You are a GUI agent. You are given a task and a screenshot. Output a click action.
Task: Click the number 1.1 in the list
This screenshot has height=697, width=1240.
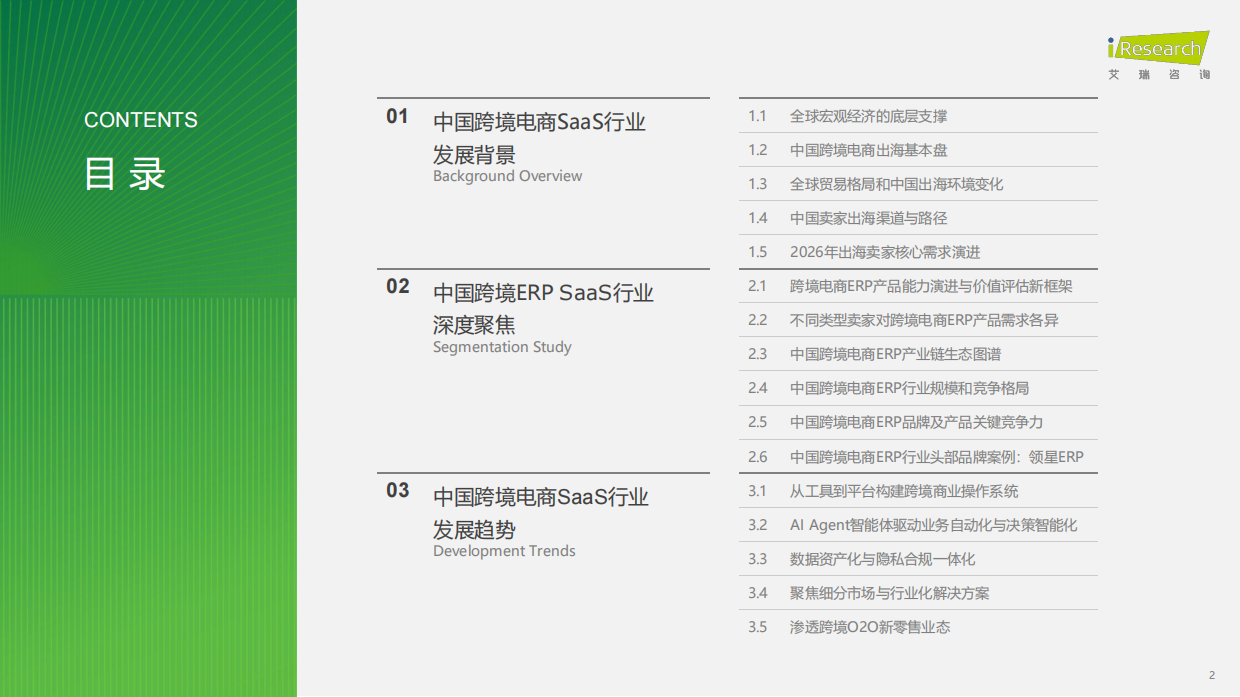coord(757,116)
